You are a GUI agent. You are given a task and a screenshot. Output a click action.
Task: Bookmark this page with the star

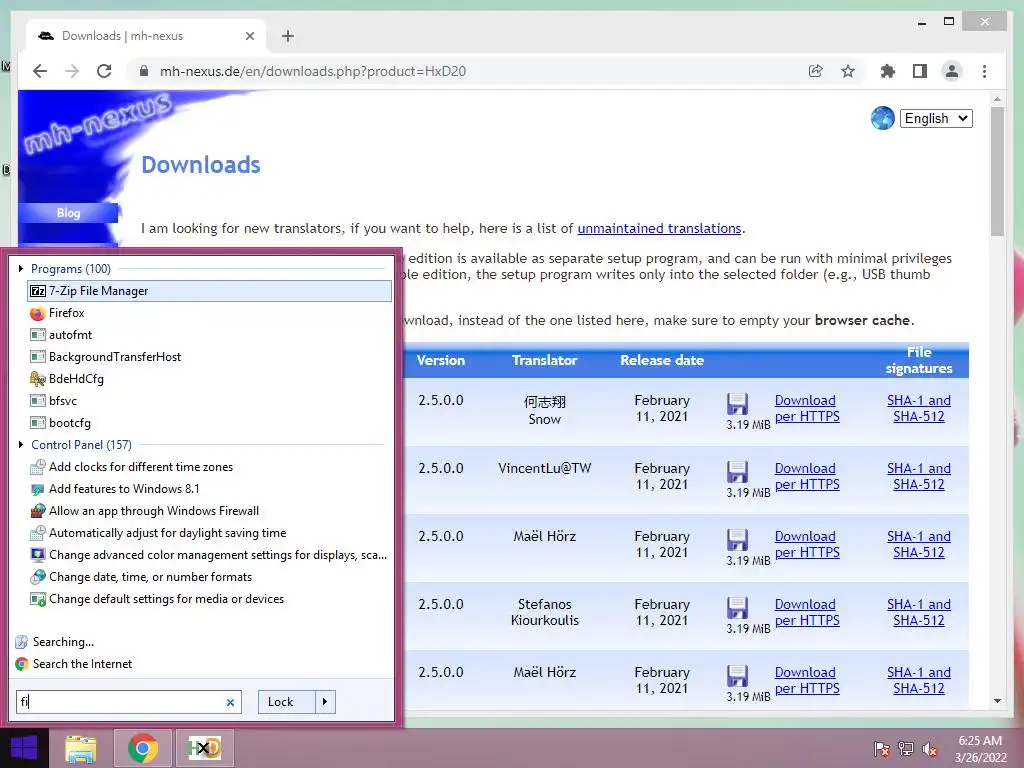click(848, 71)
